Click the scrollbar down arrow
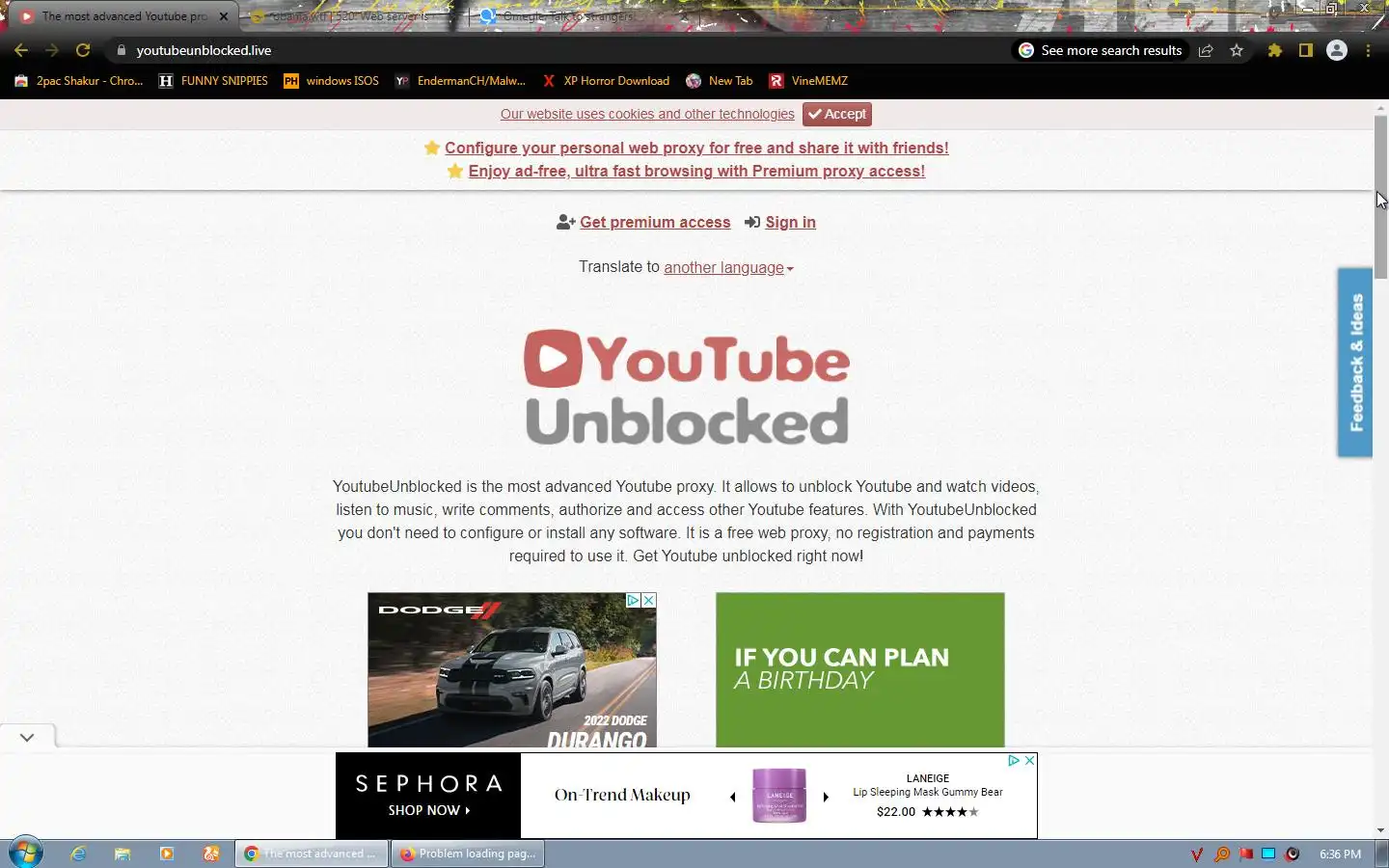Image resolution: width=1389 pixels, height=868 pixels. (x=1381, y=830)
